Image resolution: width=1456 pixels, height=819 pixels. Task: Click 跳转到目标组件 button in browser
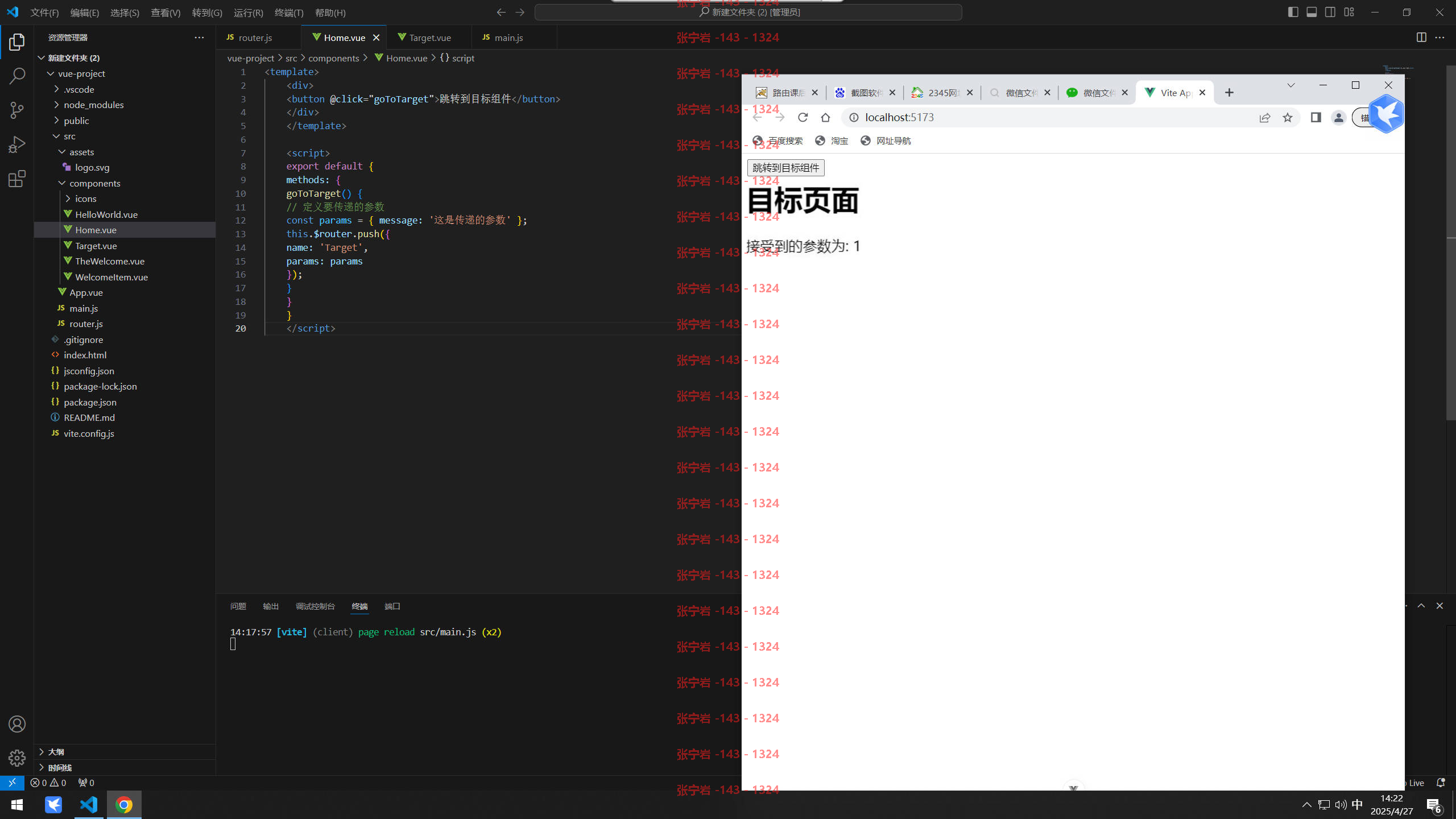tap(785, 168)
